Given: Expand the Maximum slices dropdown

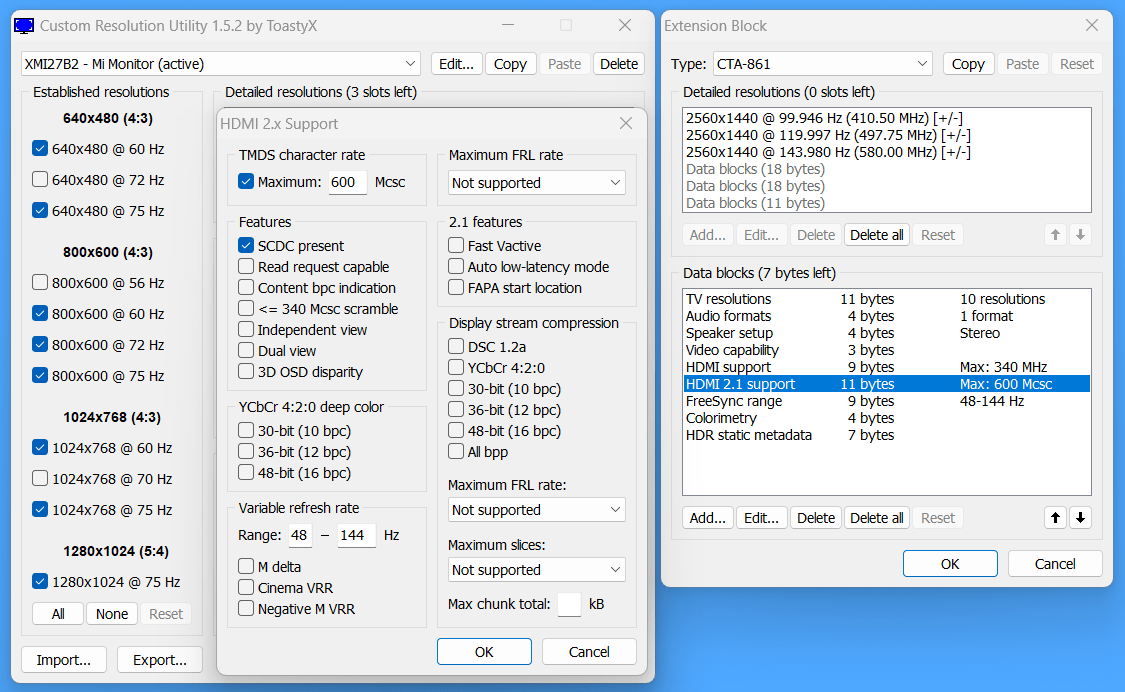Looking at the screenshot, I should [x=537, y=570].
